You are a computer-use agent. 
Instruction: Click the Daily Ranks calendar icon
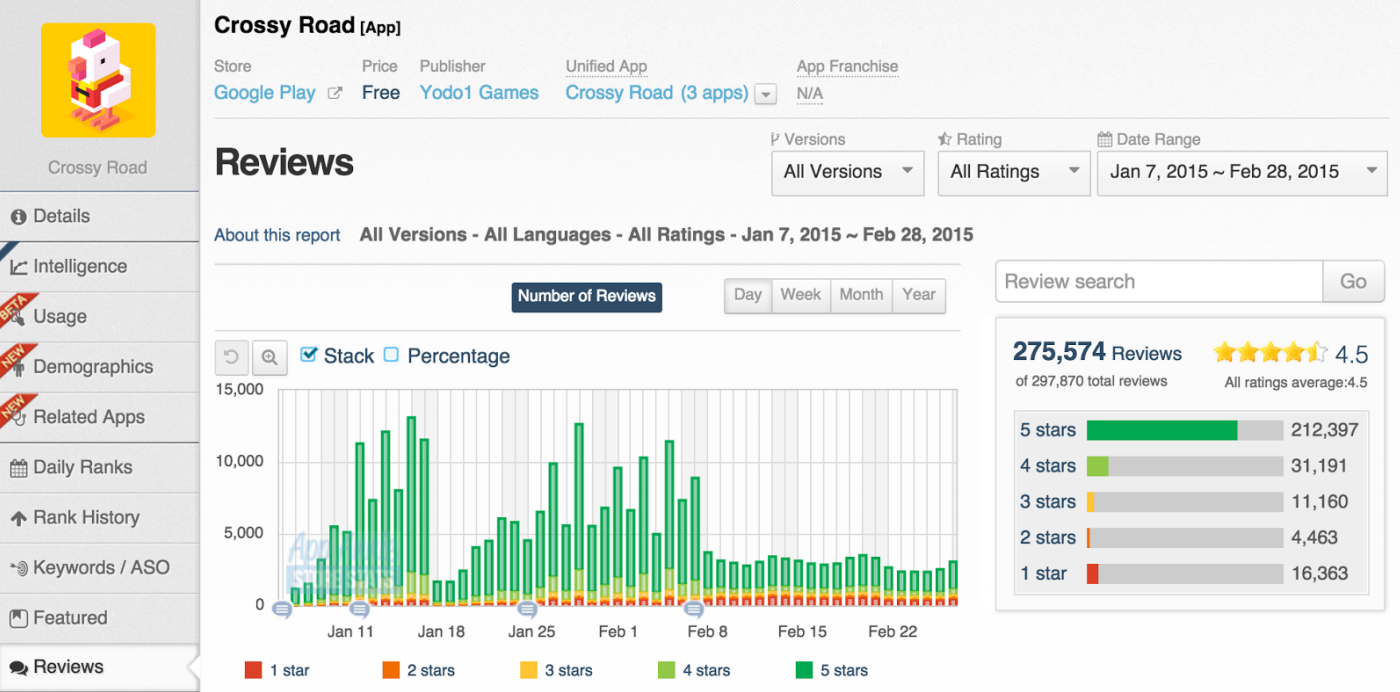(18, 468)
